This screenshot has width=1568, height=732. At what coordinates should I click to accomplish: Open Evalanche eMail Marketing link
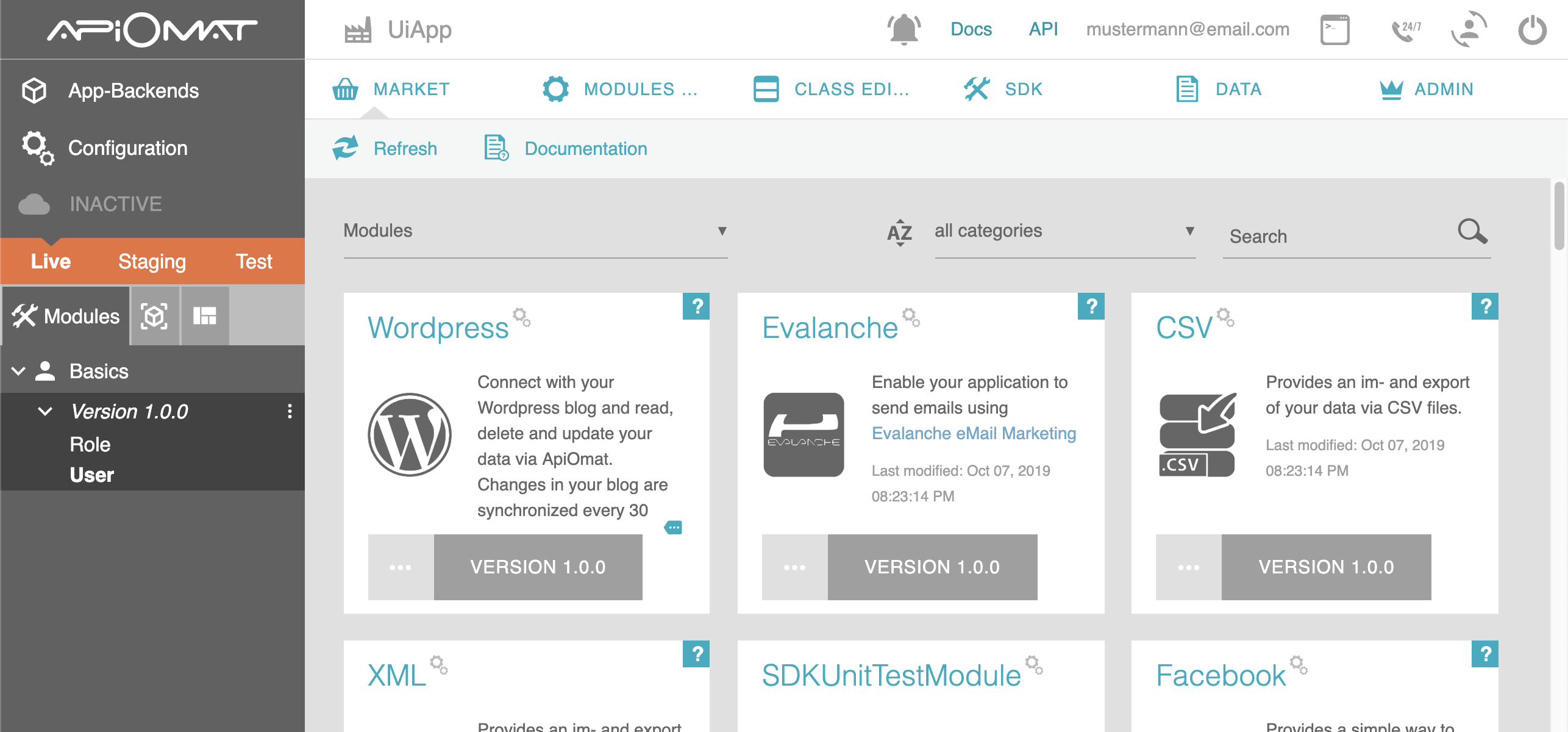(974, 434)
